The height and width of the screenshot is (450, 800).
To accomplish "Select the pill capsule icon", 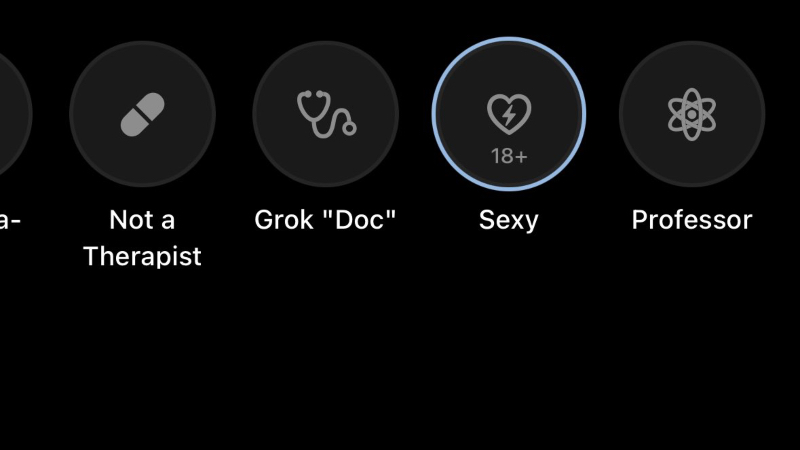I will pos(142,114).
